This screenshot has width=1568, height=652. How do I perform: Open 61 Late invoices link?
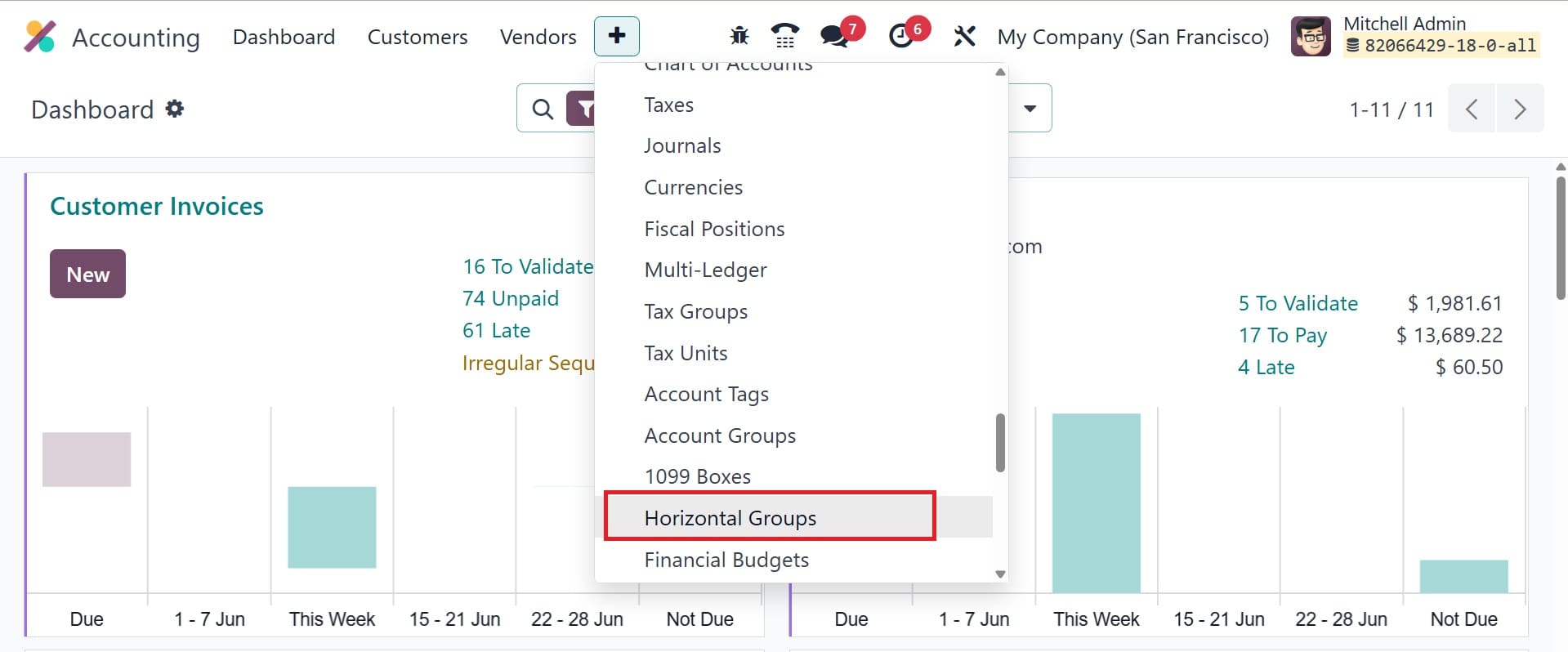(x=496, y=330)
